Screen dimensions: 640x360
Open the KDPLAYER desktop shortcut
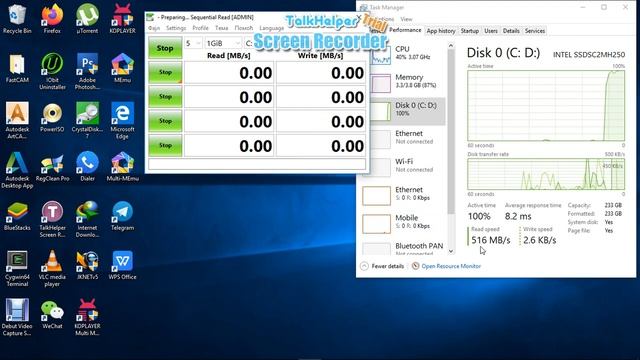[122, 19]
